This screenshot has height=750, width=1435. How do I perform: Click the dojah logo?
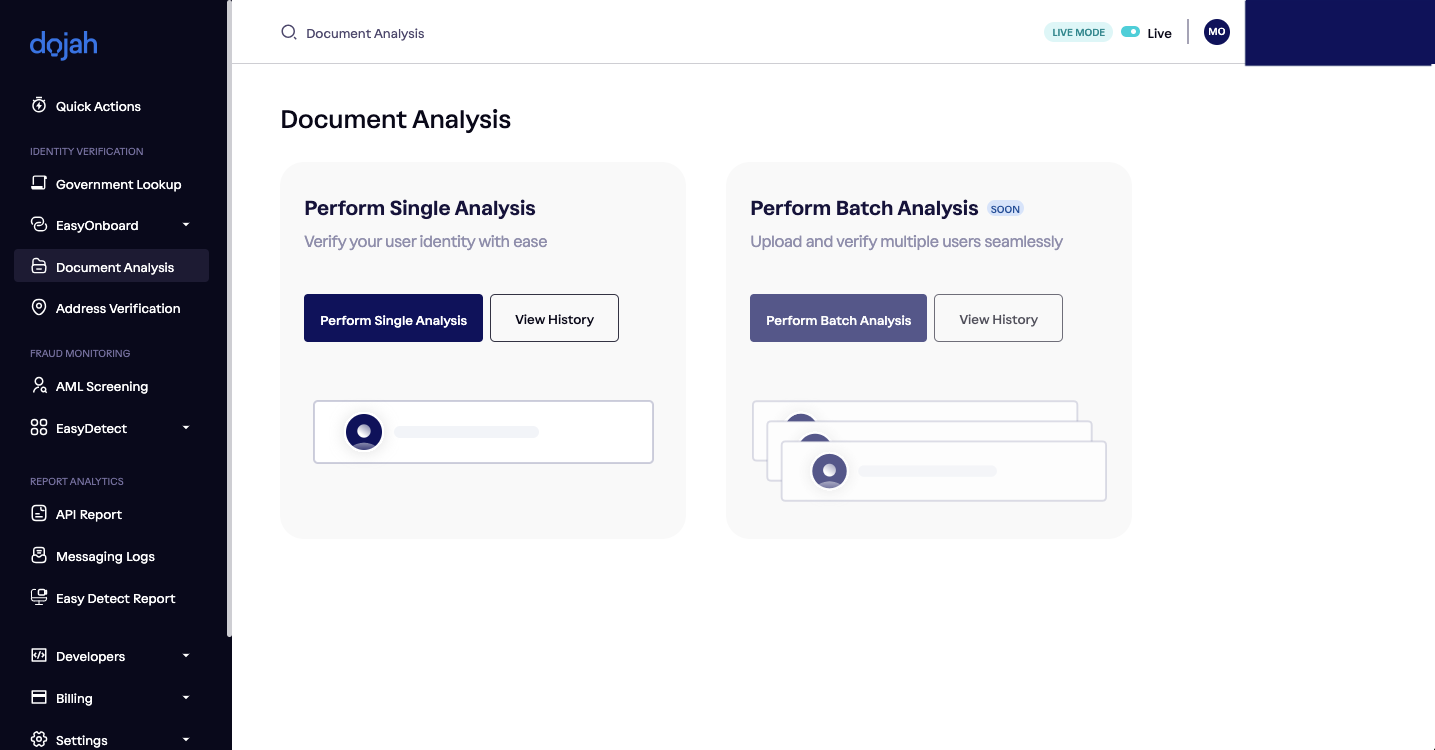tap(64, 45)
